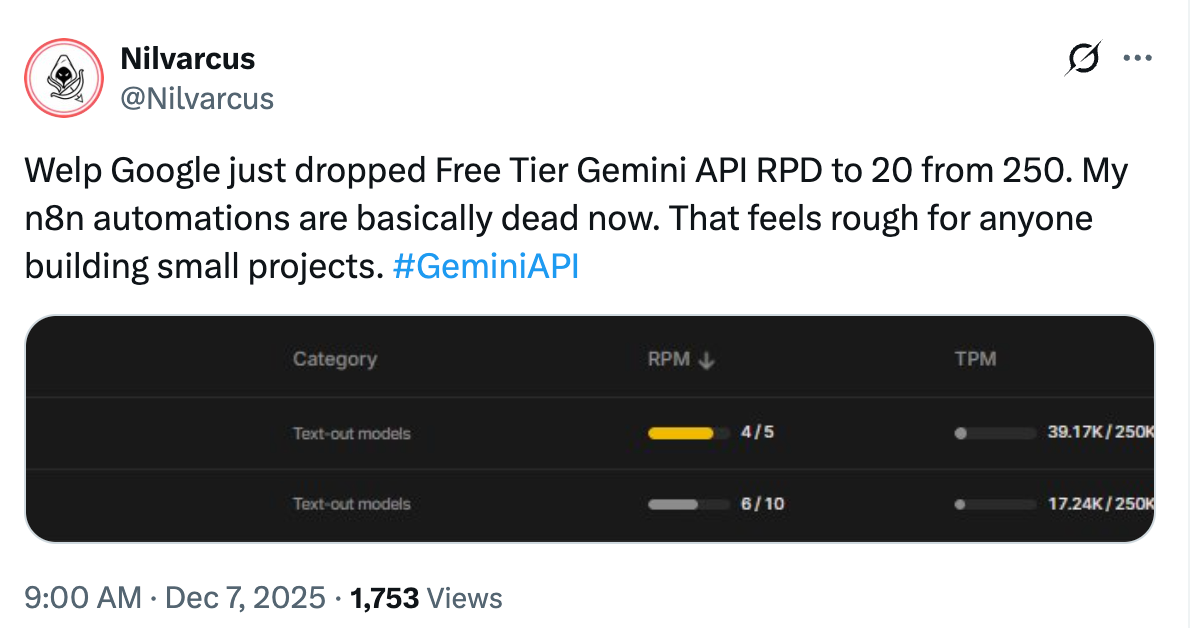Click the tweet body text

click(560, 218)
